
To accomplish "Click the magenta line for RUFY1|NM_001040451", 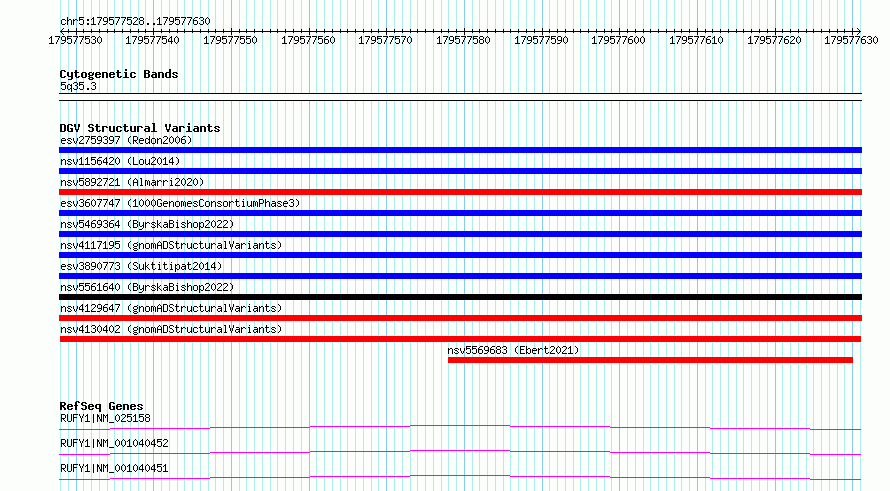I will point(460,477).
